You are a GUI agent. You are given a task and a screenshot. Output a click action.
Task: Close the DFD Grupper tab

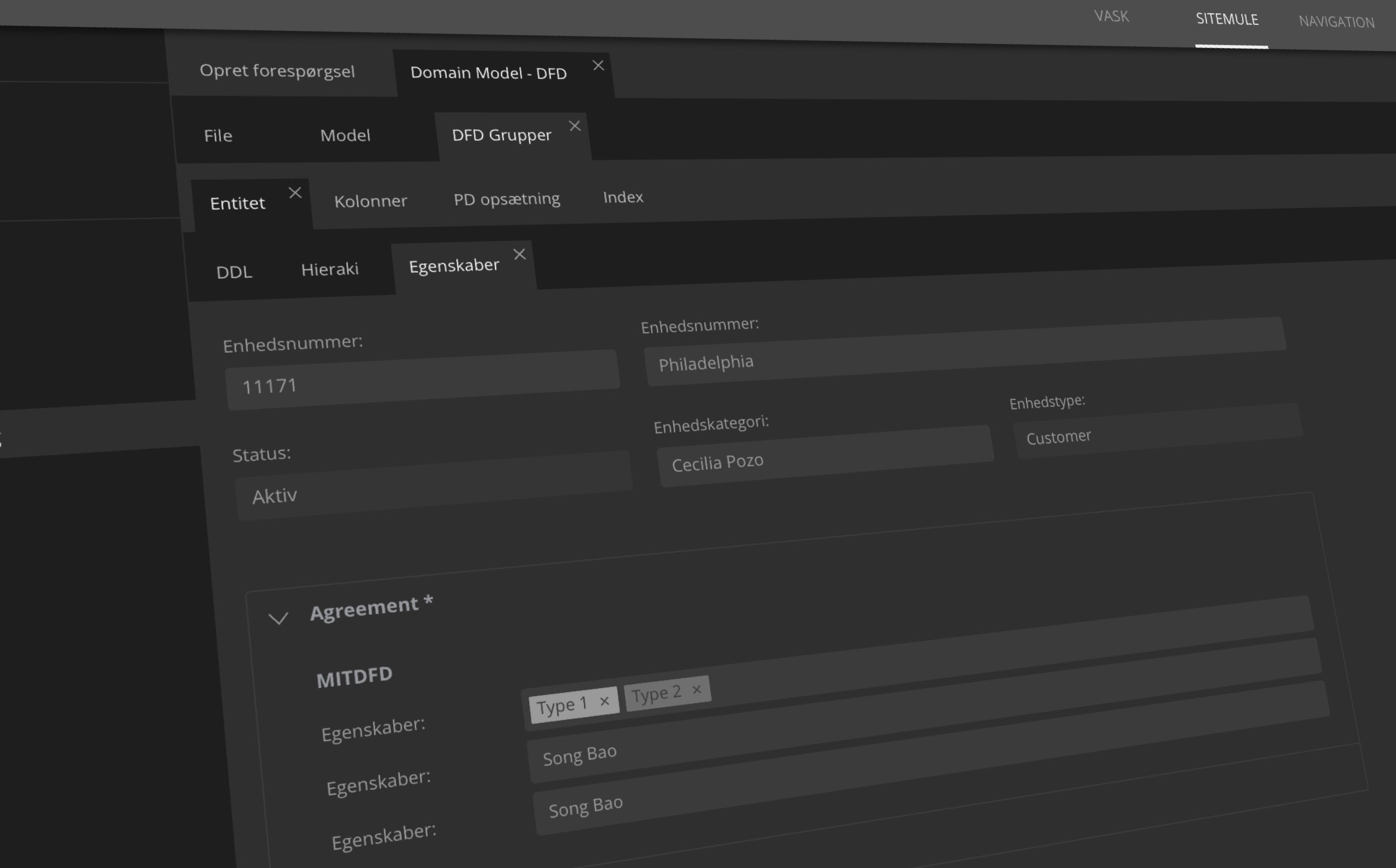574,125
